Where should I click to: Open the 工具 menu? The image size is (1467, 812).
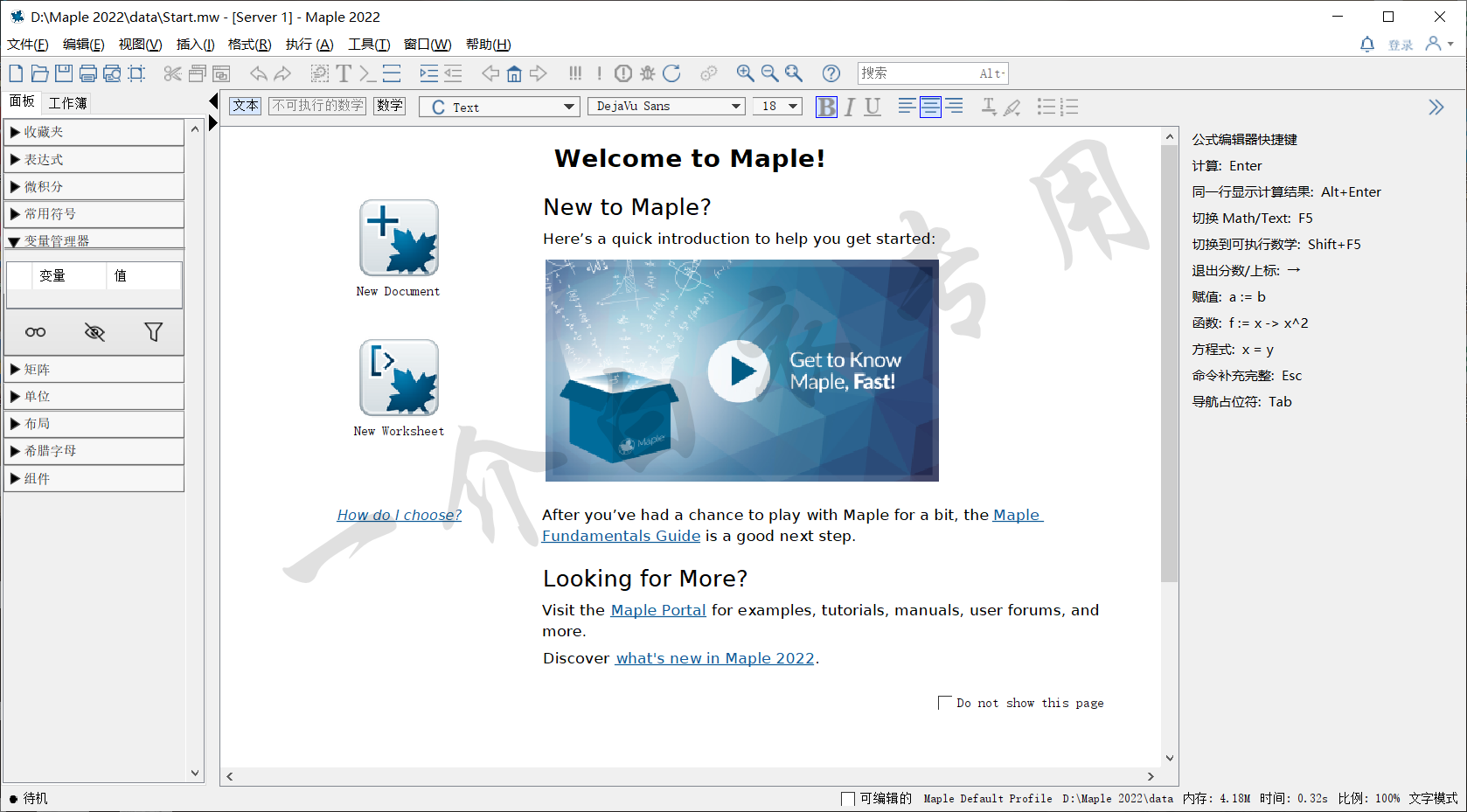pyautogui.click(x=369, y=45)
